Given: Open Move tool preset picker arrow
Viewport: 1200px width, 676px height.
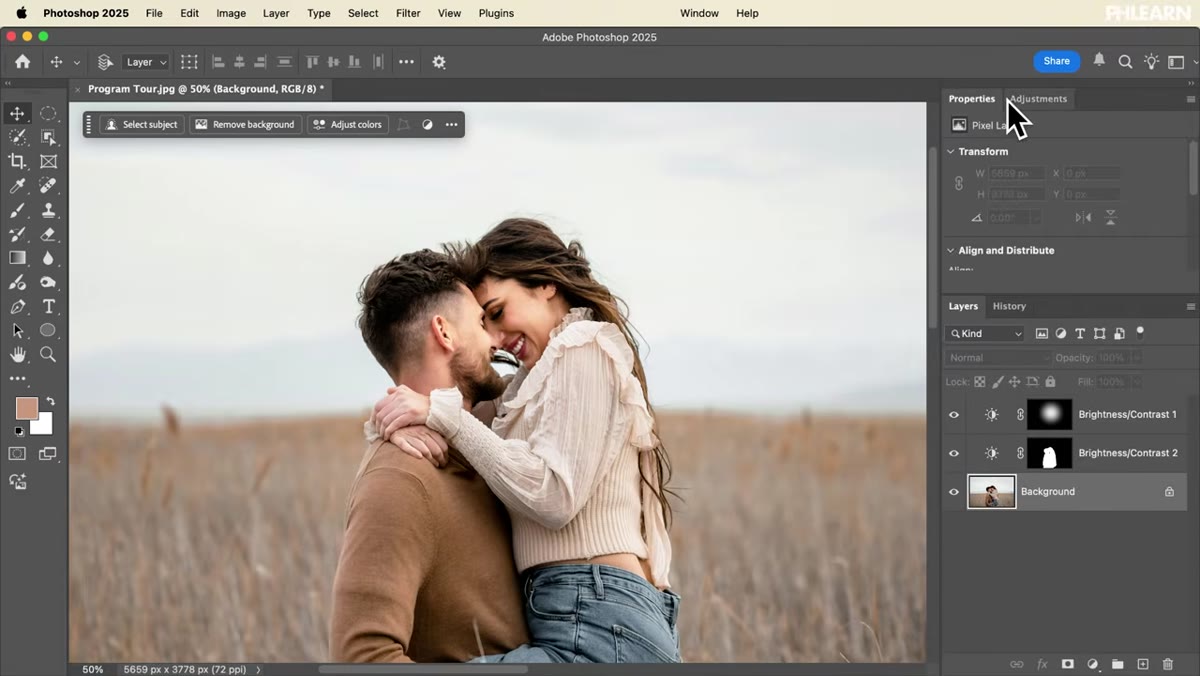Looking at the screenshot, I should coord(76,62).
